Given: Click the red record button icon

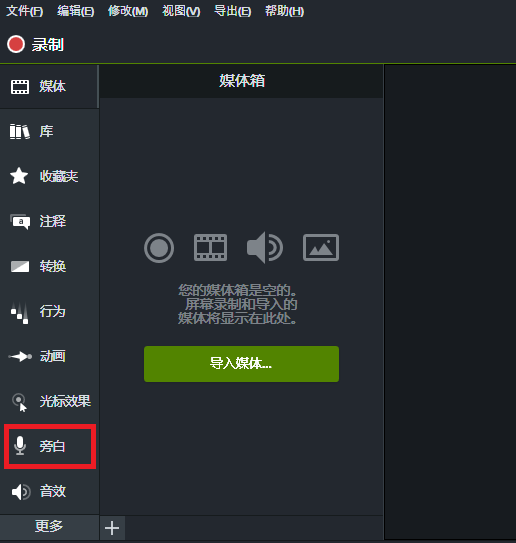Looking at the screenshot, I should point(16,44).
